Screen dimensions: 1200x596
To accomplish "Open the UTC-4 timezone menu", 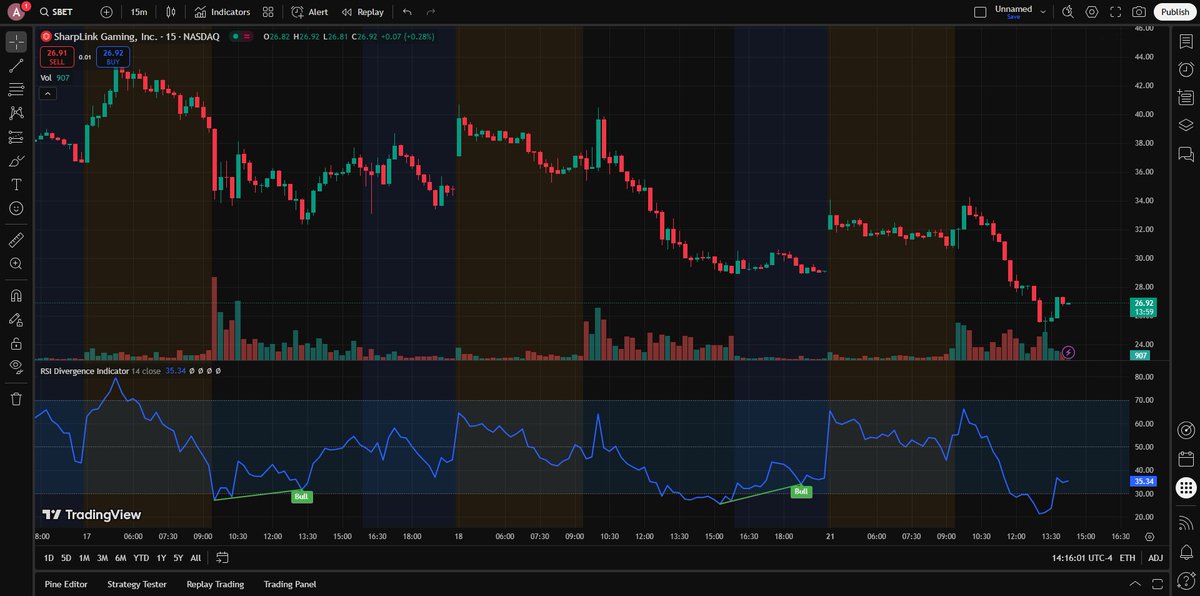I will tap(1081, 557).
